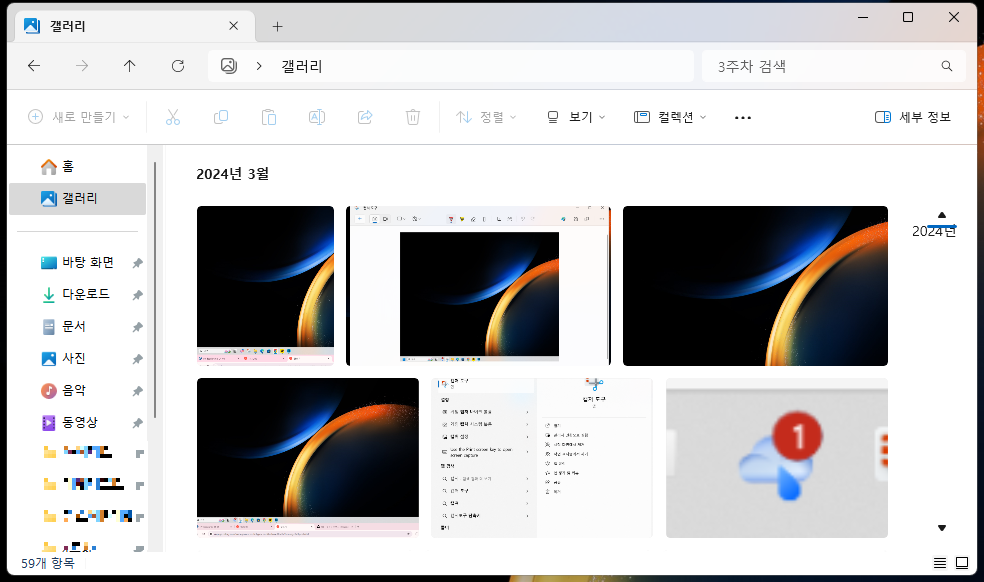Viewport: 984px width, 582px height.
Task: Select the 갤러리 window tab
Action: (x=135, y=26)
